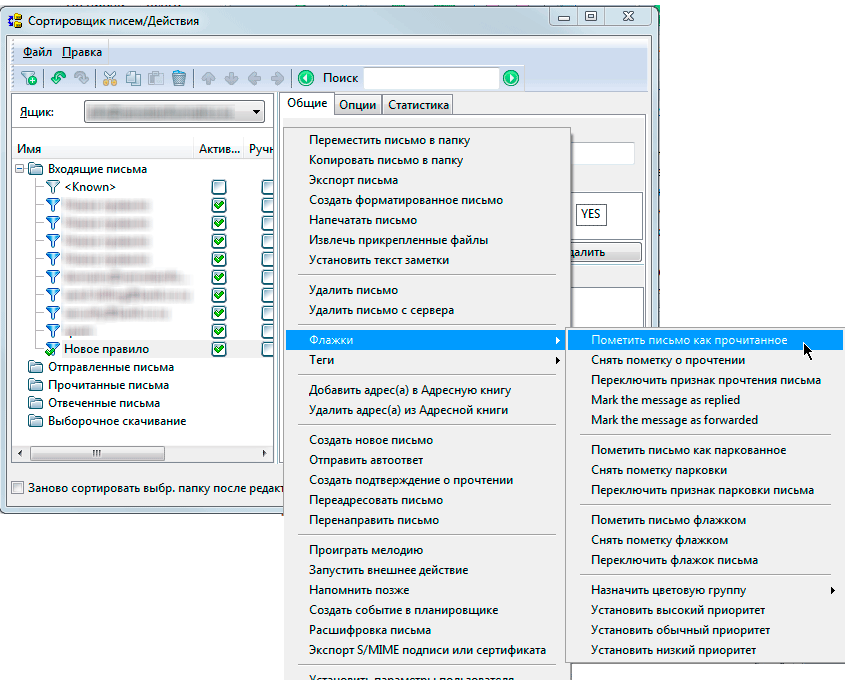Open the Файл menu
852x680 pixels.
click(38, 52)
